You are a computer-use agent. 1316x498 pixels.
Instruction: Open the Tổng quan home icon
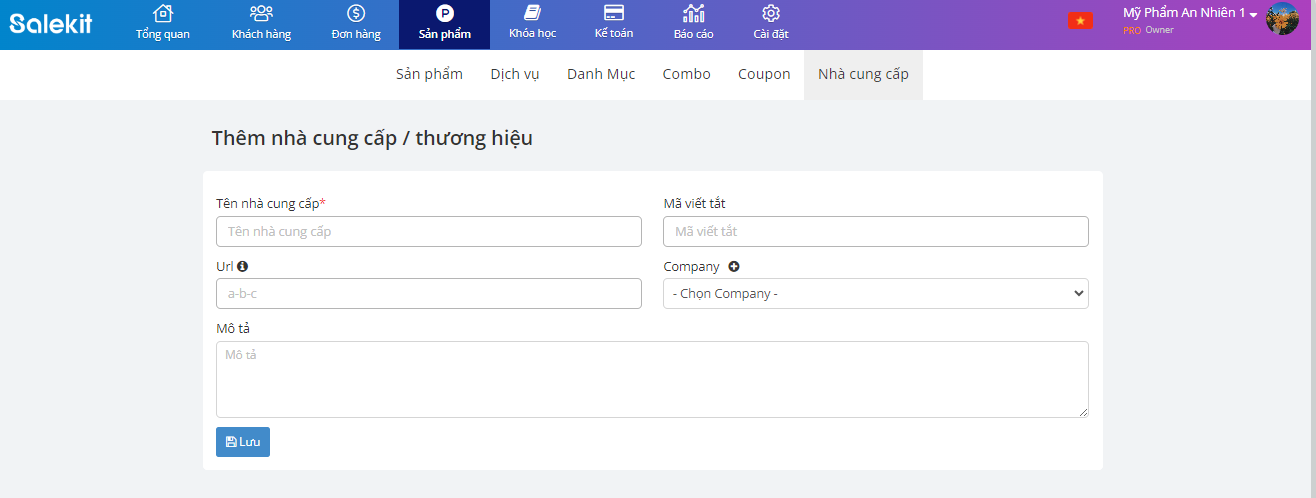[x=162, y=14]
